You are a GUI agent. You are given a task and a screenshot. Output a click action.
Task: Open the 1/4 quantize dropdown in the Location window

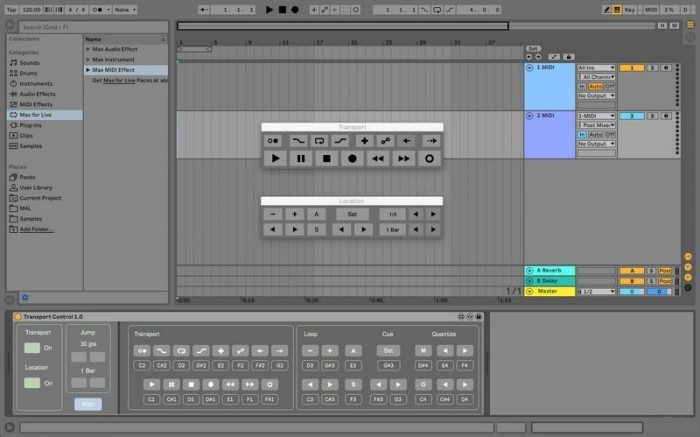[392, 214]
